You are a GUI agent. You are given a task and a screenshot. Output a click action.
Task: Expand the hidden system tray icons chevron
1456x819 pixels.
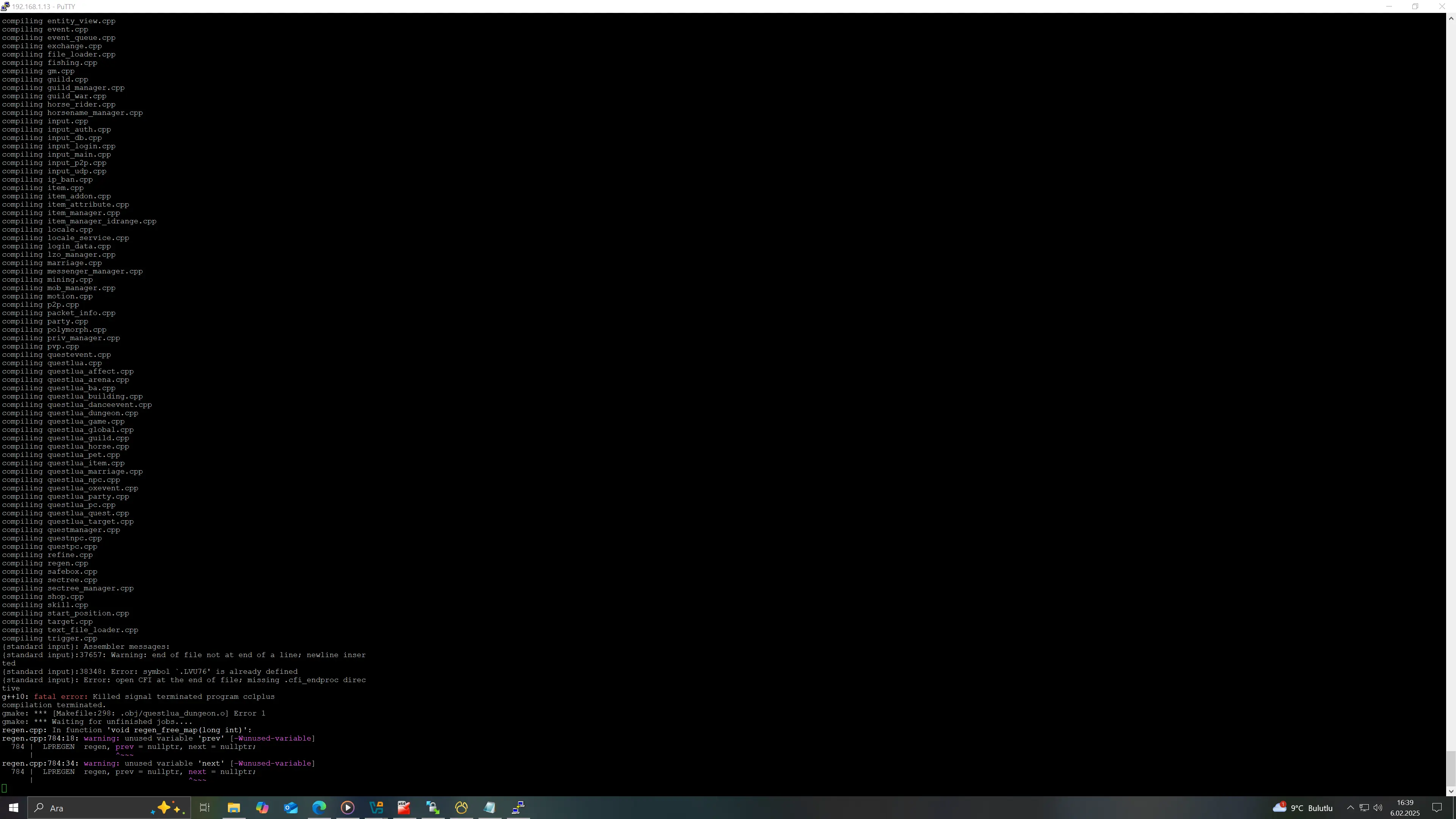1350,808
